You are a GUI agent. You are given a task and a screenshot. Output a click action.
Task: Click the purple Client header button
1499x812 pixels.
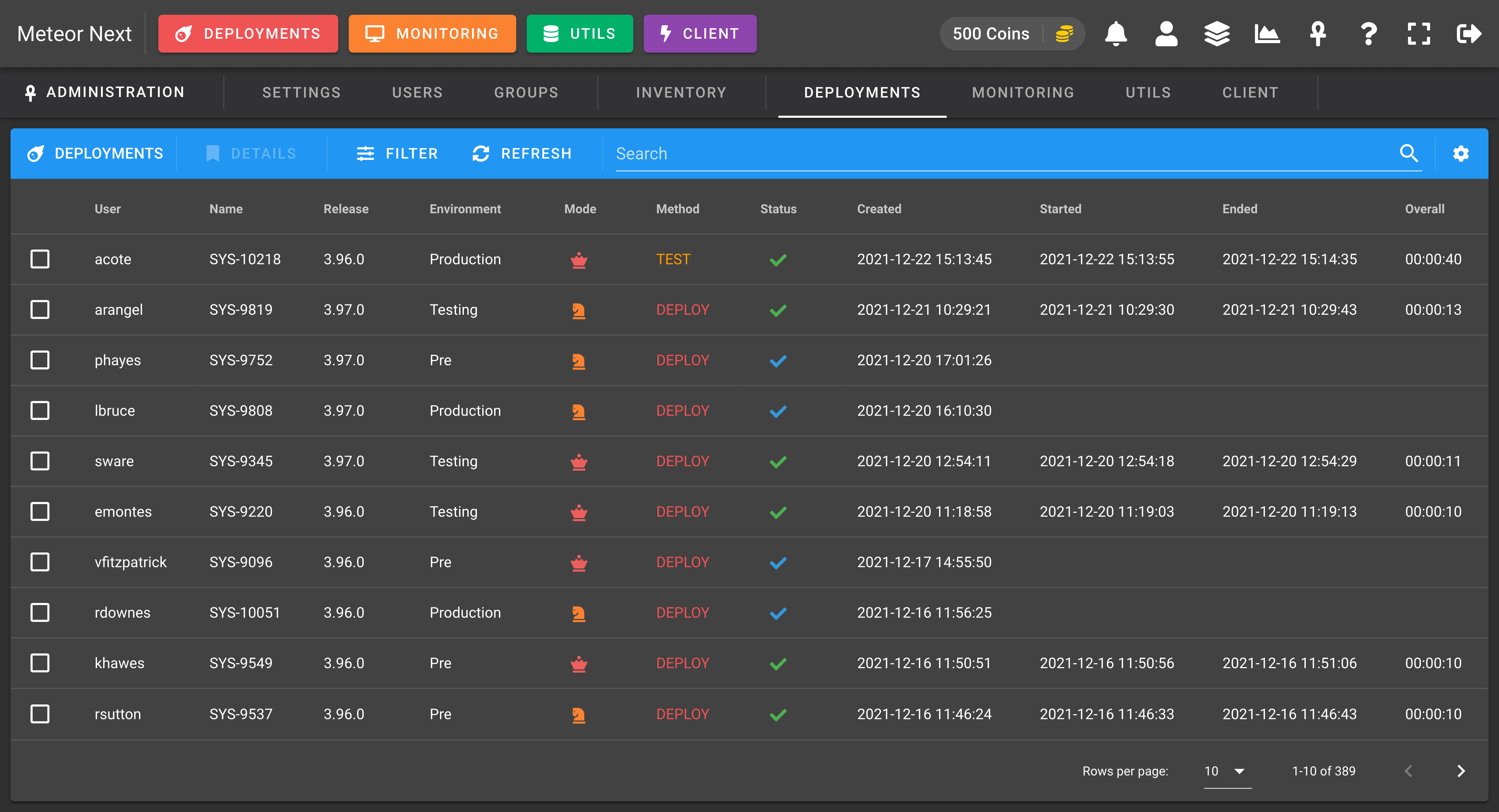700,34
